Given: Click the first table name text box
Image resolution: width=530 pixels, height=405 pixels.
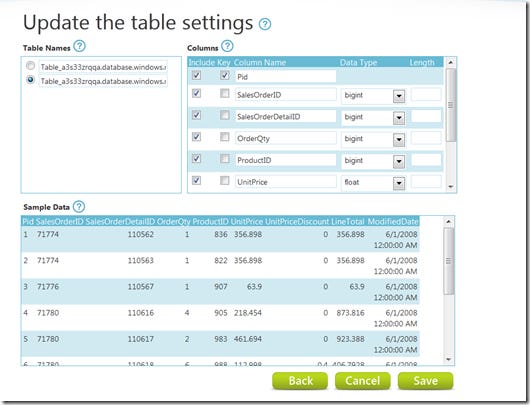Looking at the screenshot, I should [103, 67].
